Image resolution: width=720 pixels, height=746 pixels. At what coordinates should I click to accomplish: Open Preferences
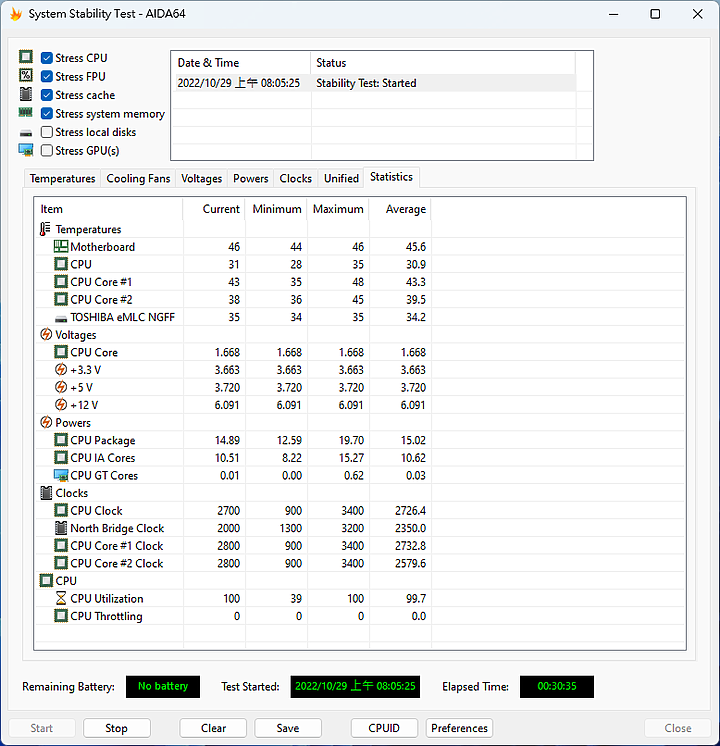pos(459,728)
